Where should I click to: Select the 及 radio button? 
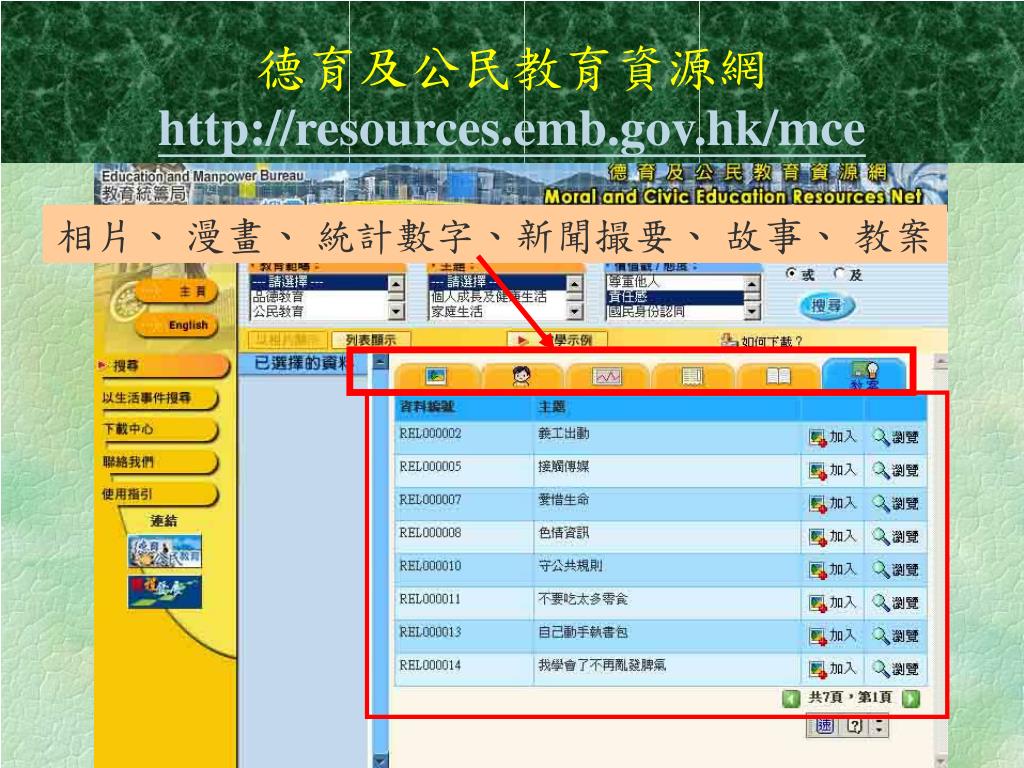coord(840,274)
